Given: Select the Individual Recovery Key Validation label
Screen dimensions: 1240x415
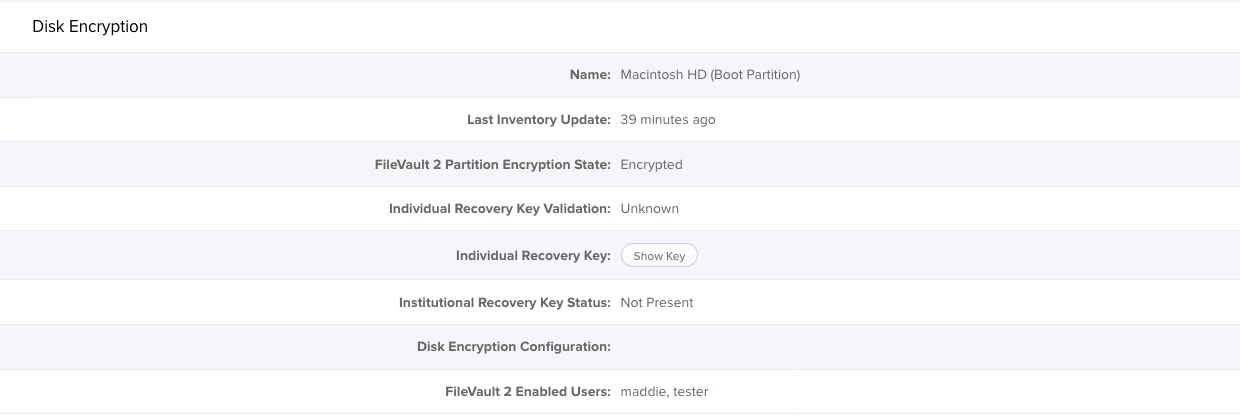Looking at the screenshot, I should click(x=499, y=209).
